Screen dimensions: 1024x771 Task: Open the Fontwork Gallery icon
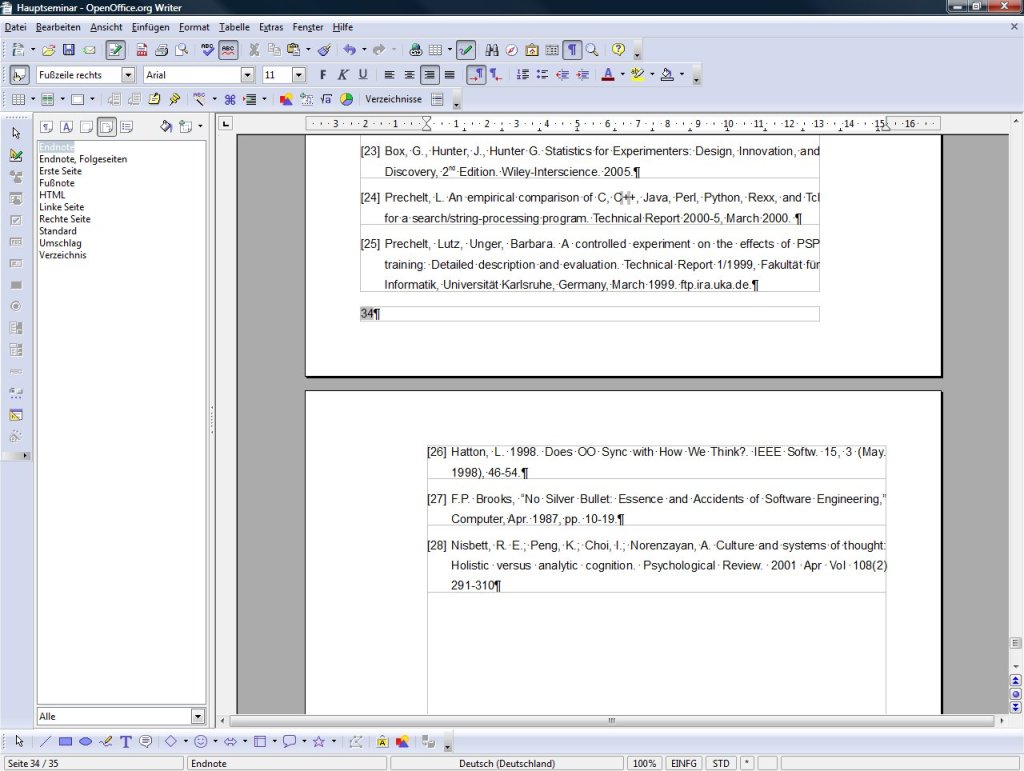pos(383,742)
